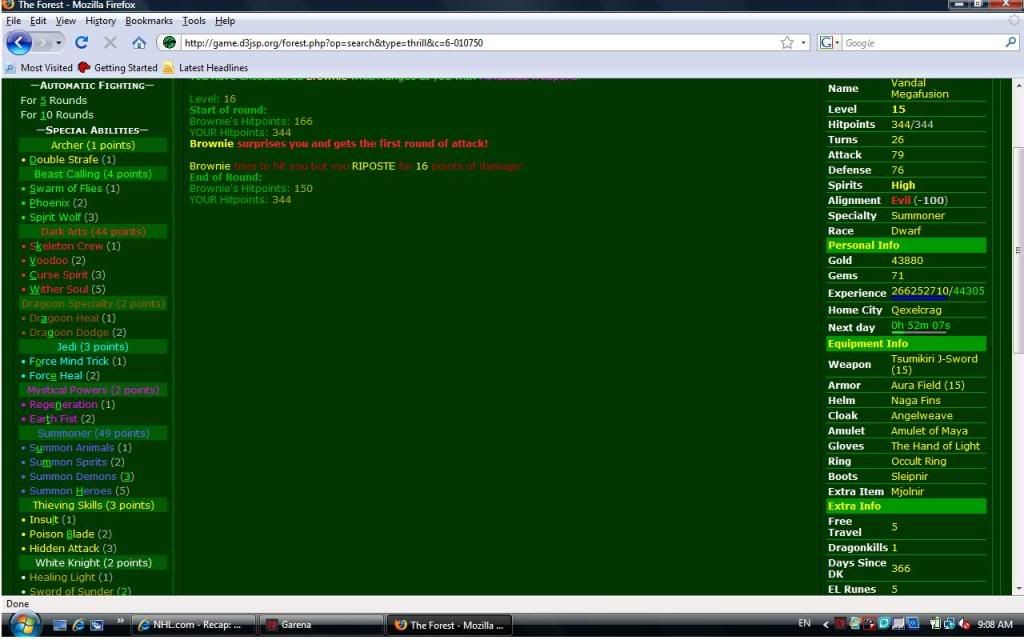Click the search magnifier icon
The image size is (1024, 640).
1010,43
